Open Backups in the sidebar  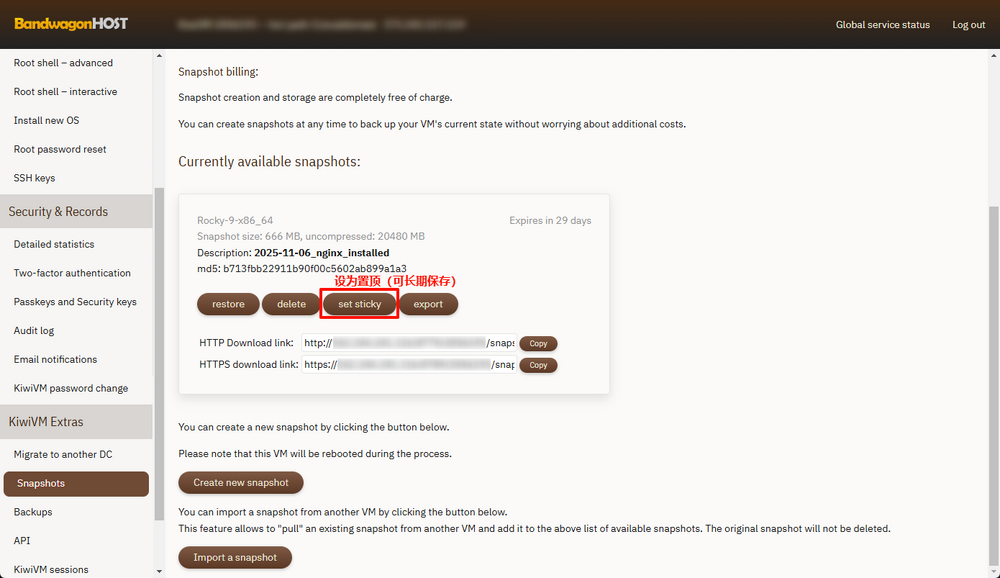[33, 512]
